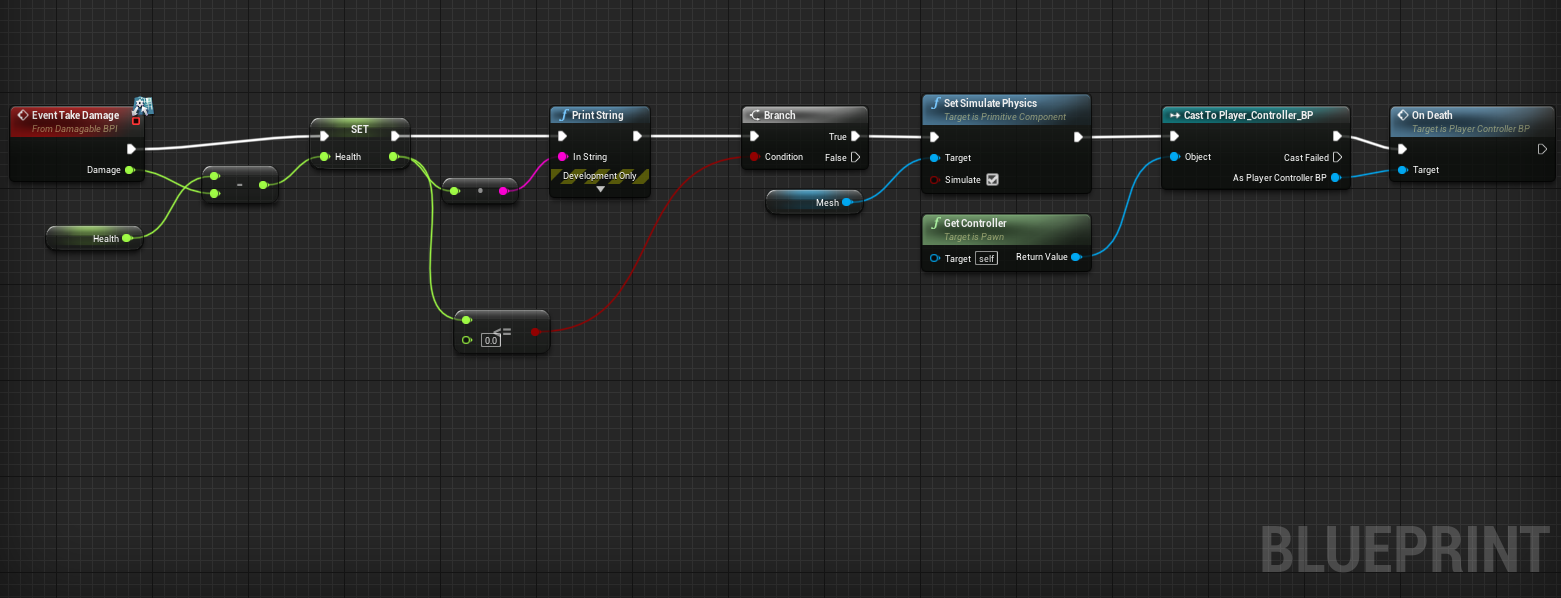Screen dimensions: 1561x598
Task: Click the Print String function icon
Action: 563,115
